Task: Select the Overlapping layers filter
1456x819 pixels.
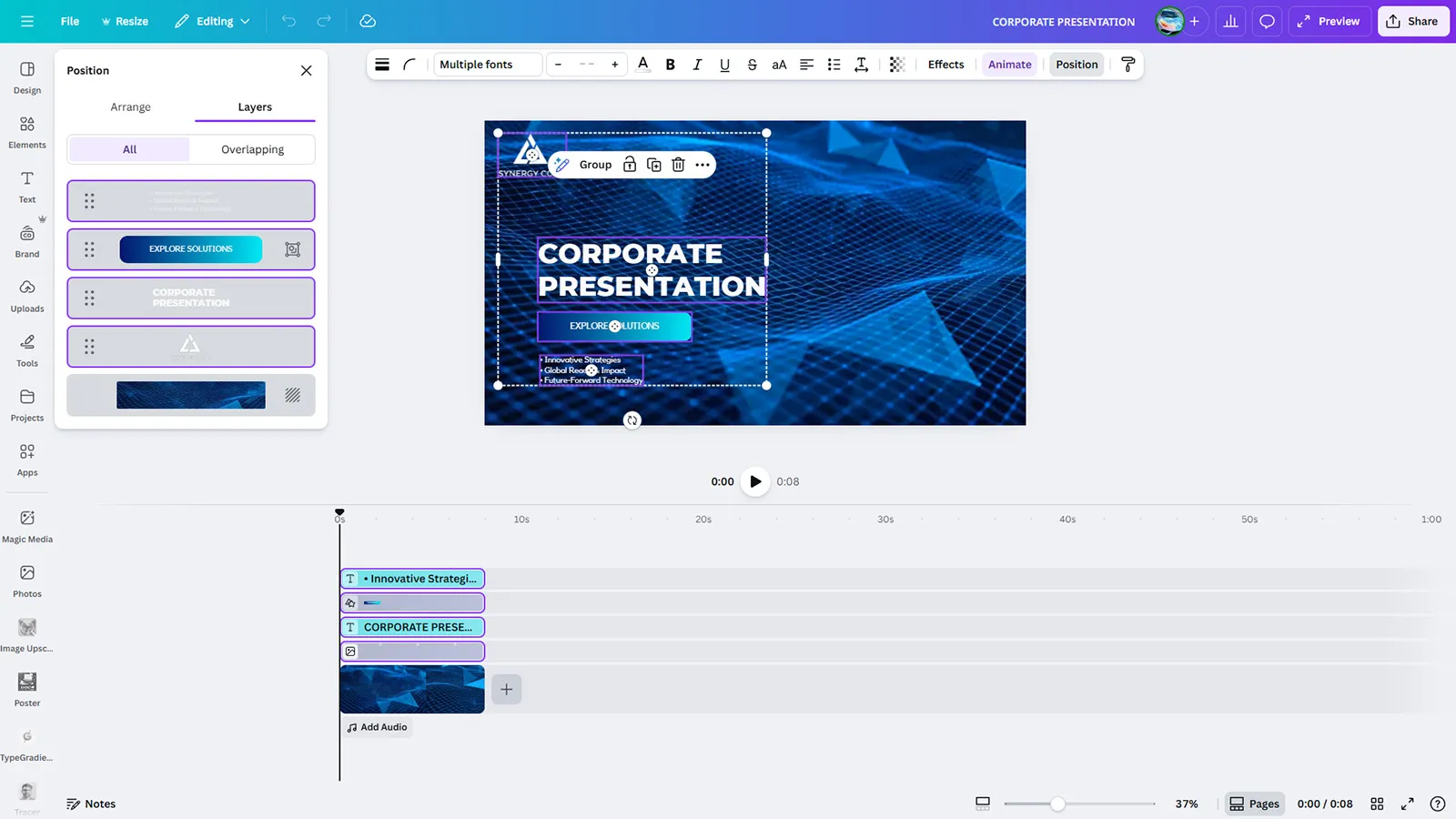Action: pos(252,149)
